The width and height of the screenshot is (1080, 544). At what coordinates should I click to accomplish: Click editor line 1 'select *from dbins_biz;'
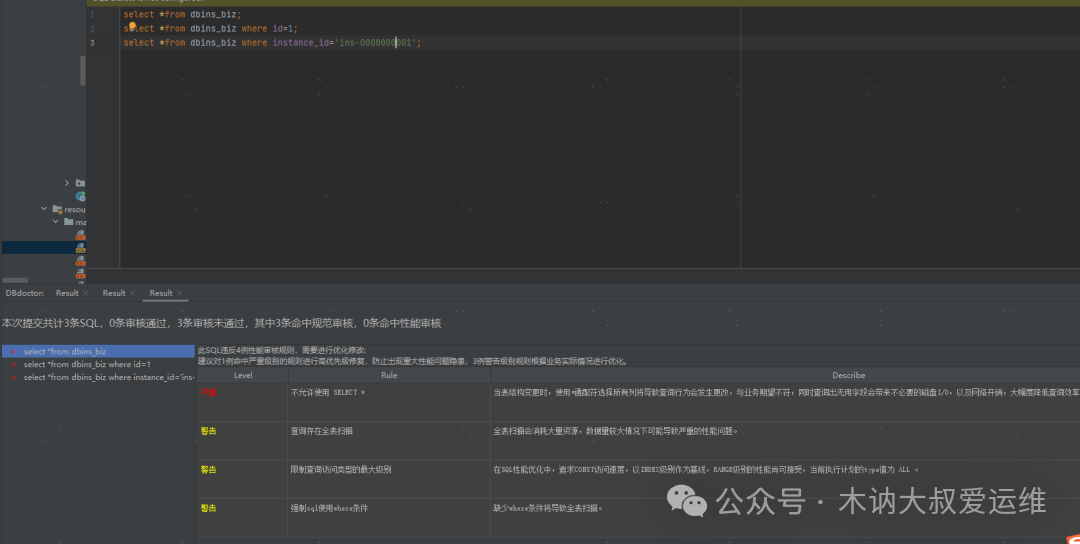tap(183, 14)
